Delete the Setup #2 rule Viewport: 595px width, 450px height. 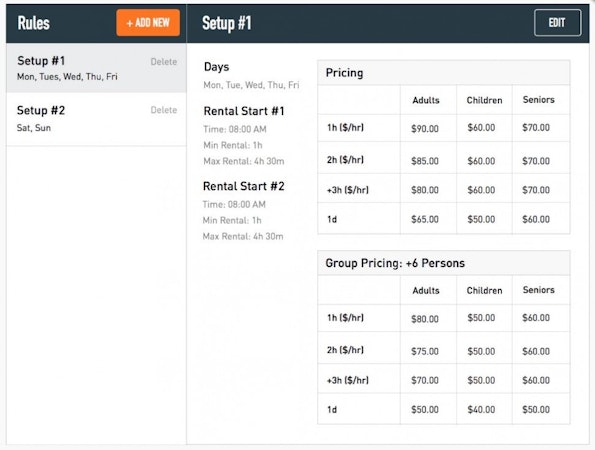point(164,110)
